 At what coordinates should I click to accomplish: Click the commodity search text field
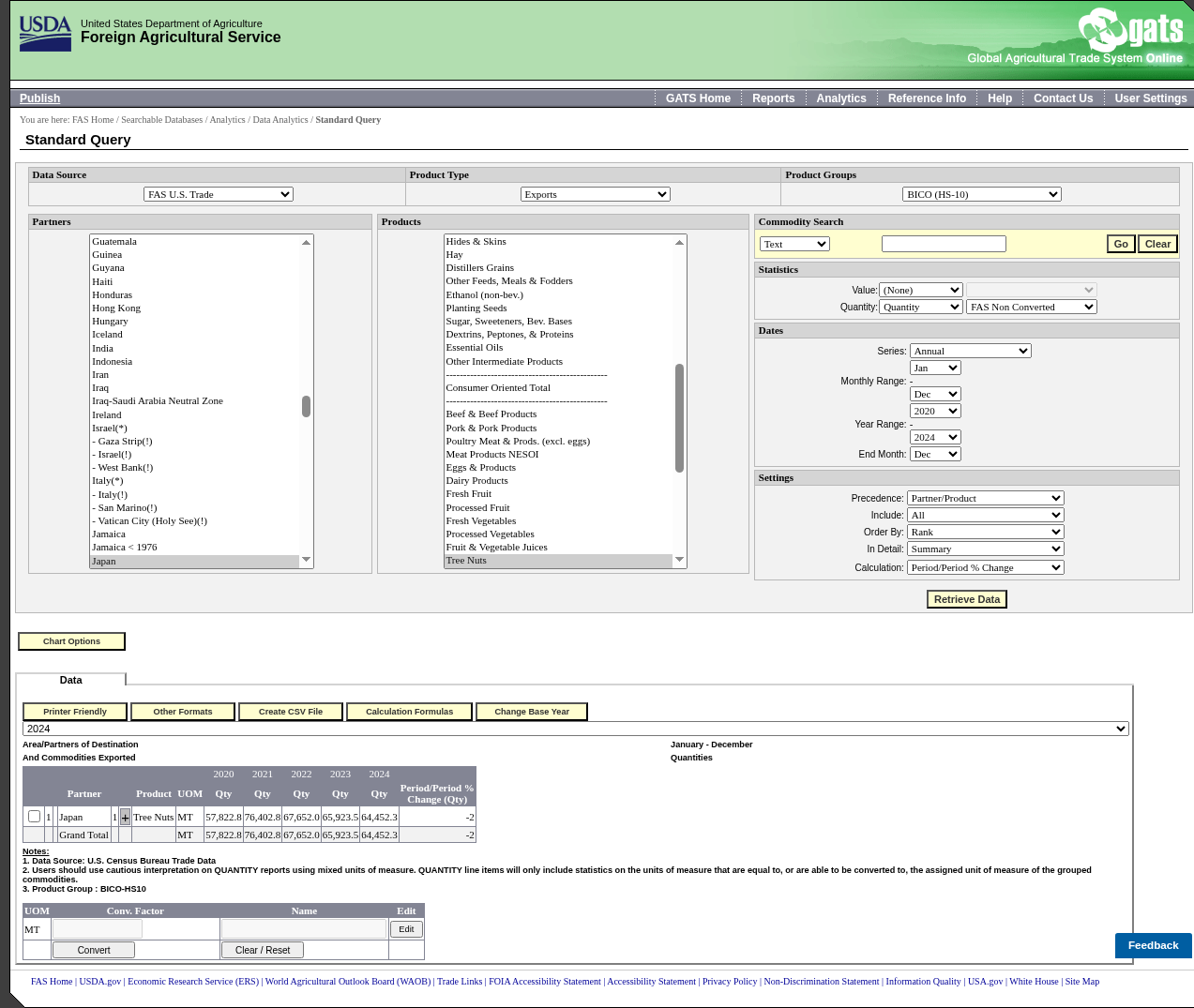click(944, 244)
